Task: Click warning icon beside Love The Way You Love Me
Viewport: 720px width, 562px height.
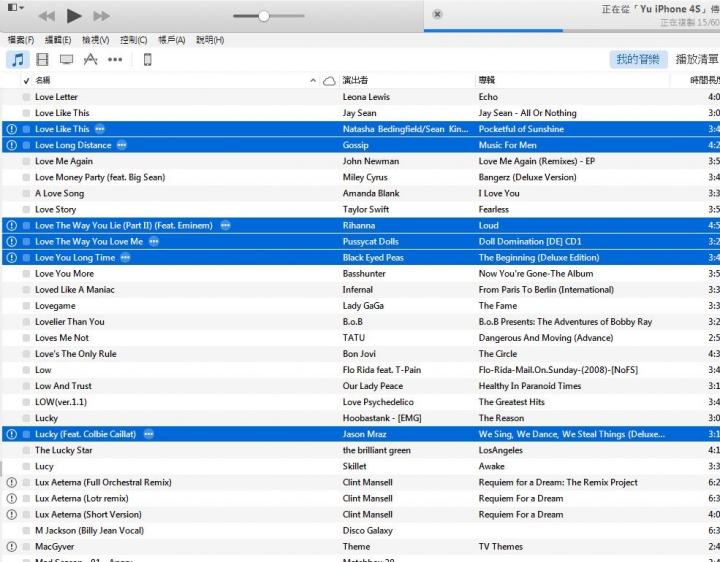Action: (x=12, y=242)
